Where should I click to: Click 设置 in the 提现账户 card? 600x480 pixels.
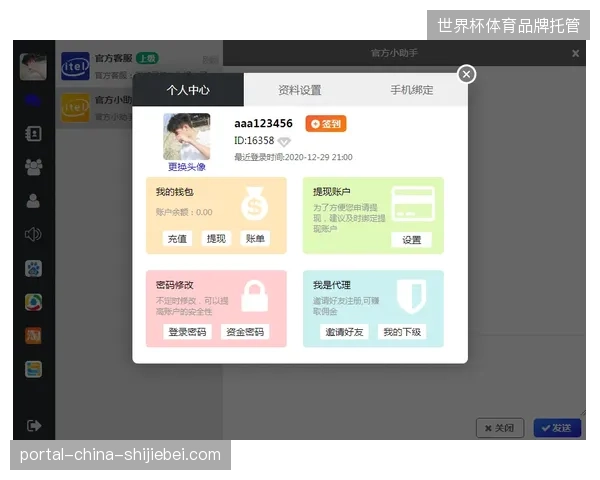click(x=411, y=240)
